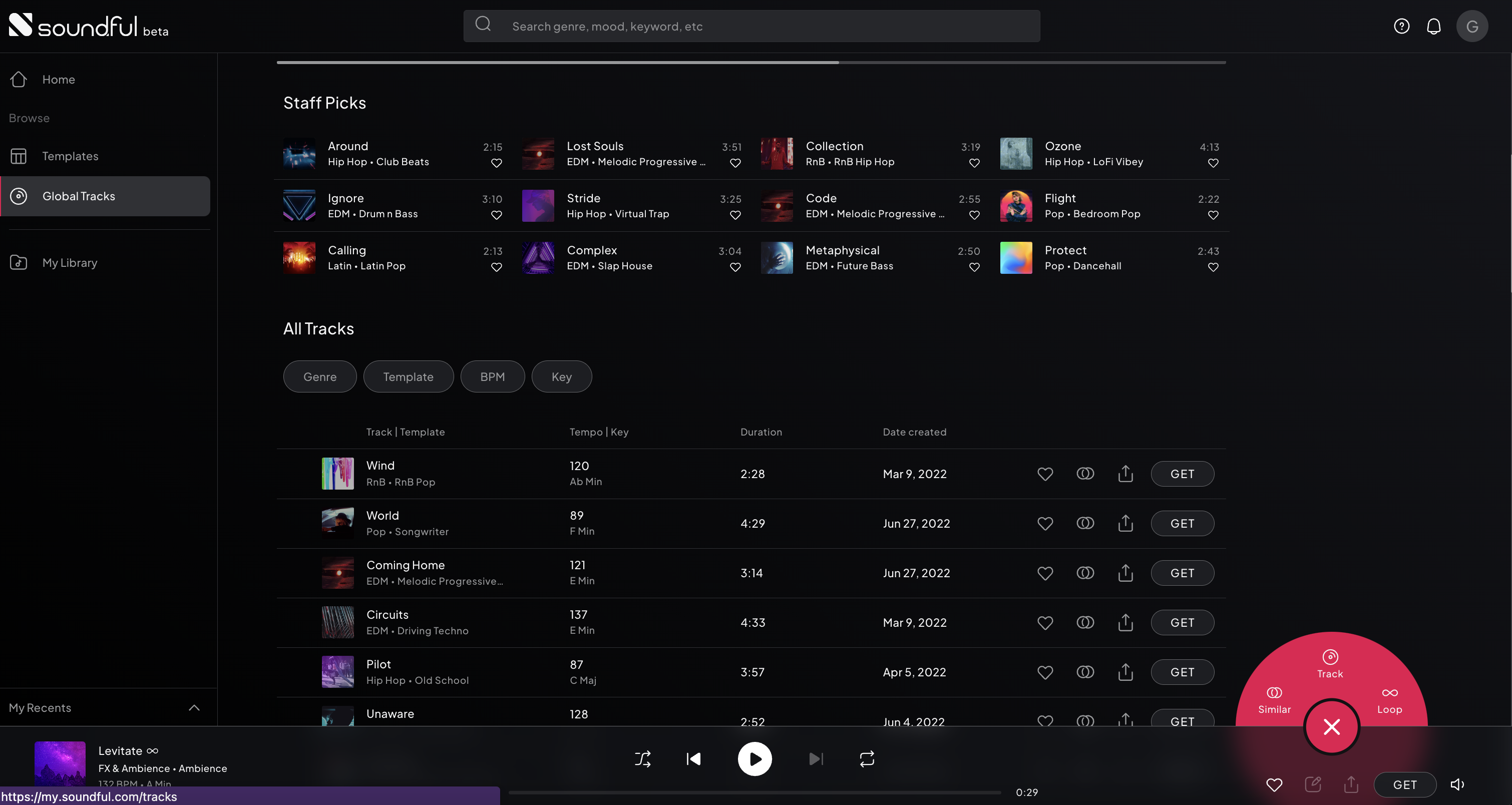The image size is (1512, 805).
Task: Play the Metaphysical staff pick
Action: (x=777, y=258)
